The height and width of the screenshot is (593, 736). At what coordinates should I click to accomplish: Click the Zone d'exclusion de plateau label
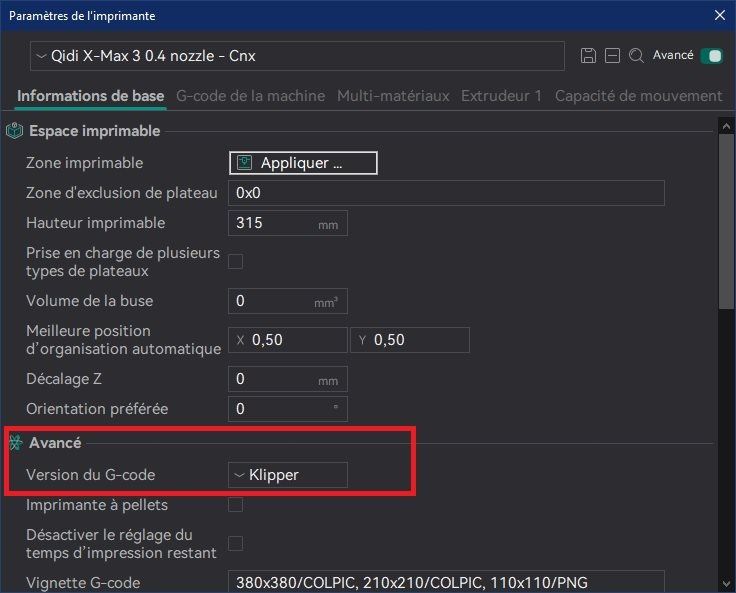pos(122,193)
